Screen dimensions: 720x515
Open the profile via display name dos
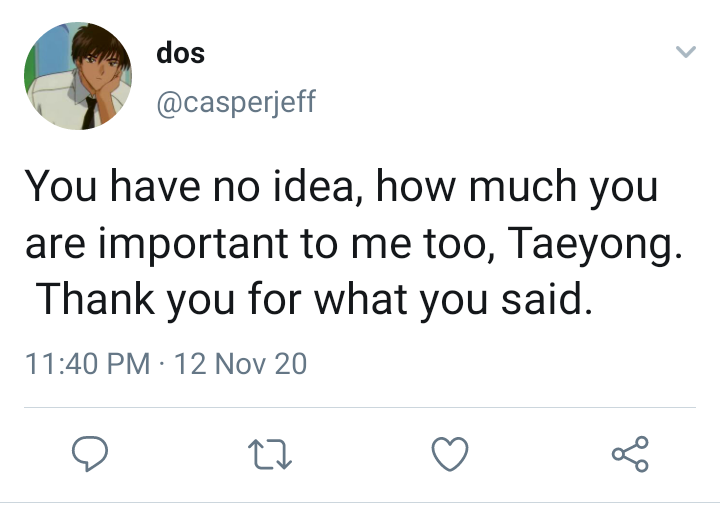[x=180, y=53]
